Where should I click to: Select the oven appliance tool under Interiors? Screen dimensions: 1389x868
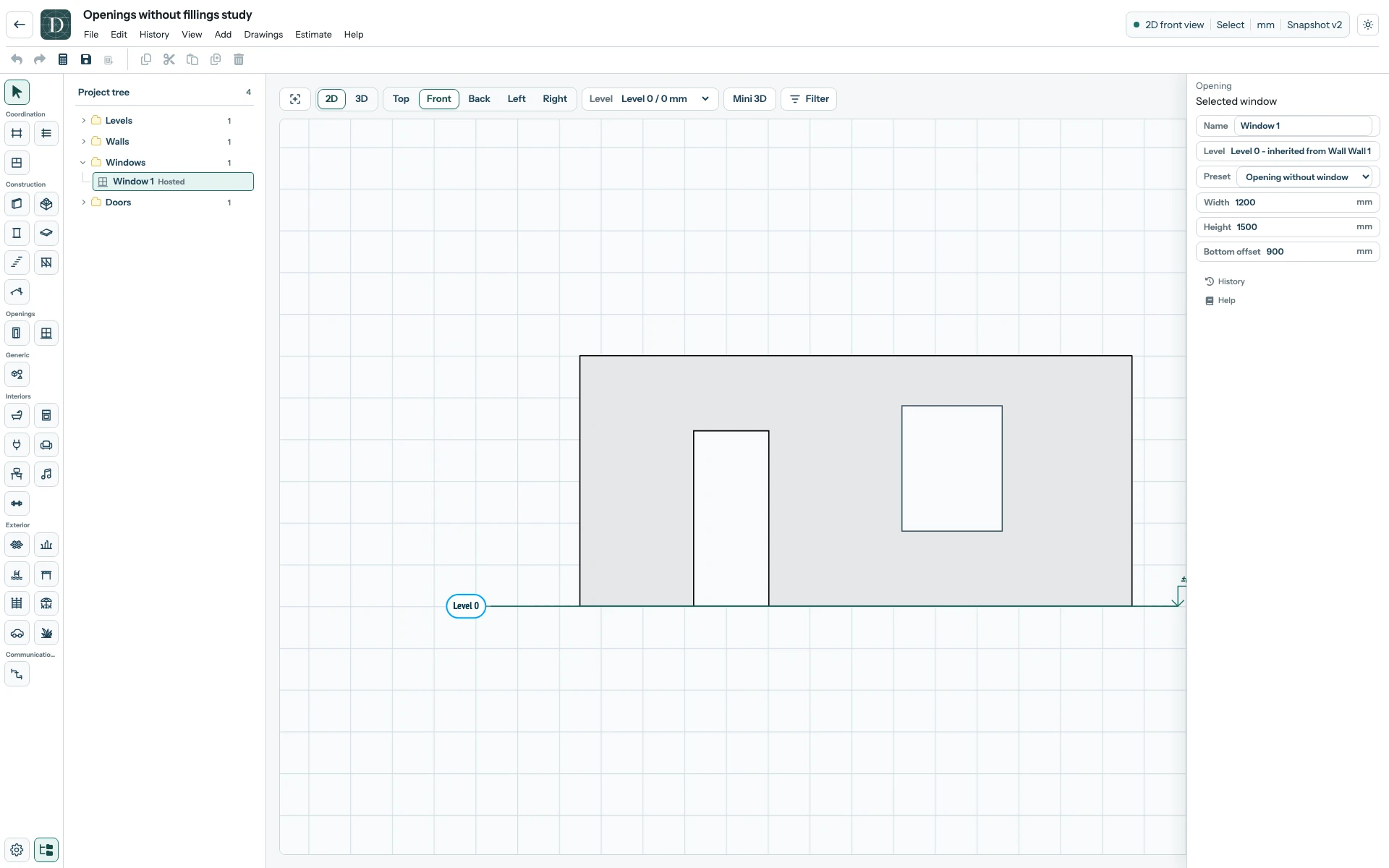[46, 416]
